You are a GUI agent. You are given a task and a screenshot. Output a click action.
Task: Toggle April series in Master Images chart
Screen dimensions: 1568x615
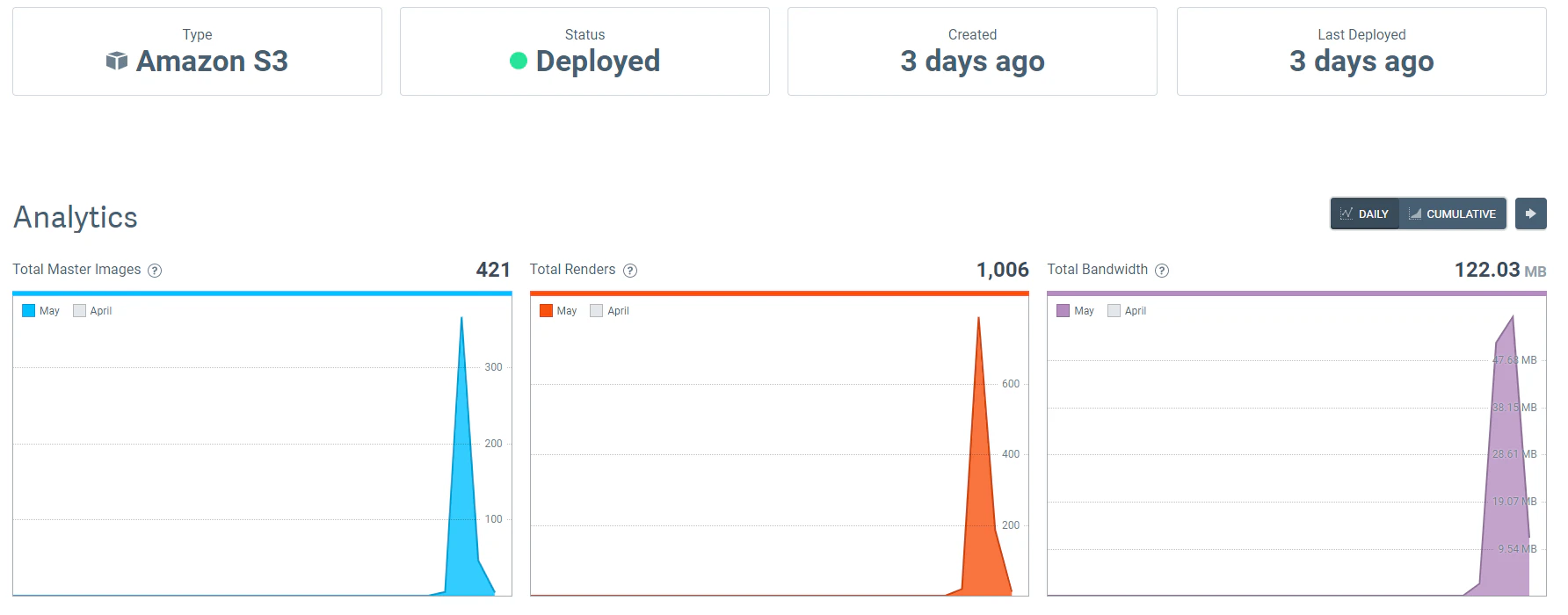(x=92, y=311)
